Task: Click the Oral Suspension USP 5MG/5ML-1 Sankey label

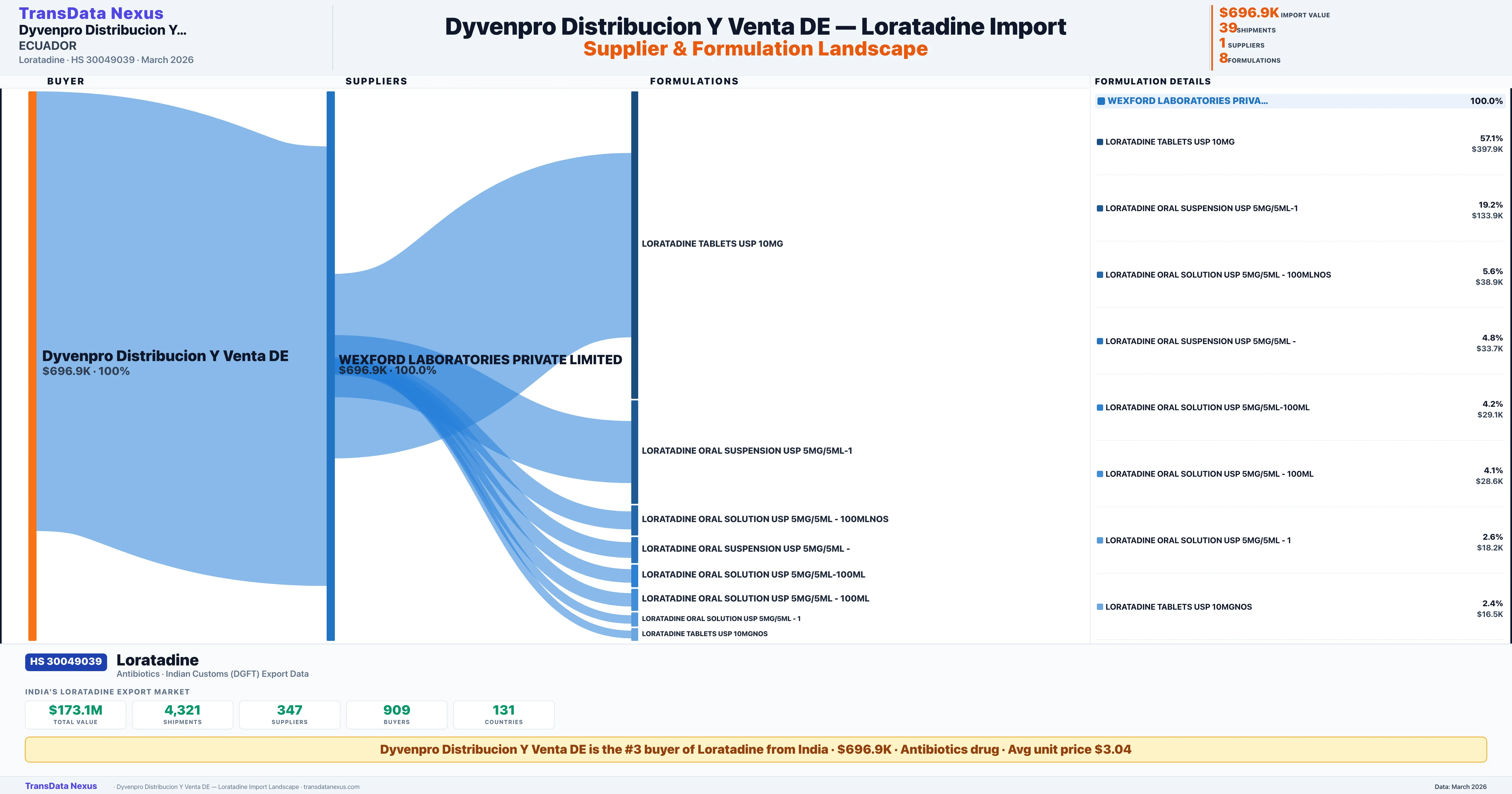Action: click(747, 451)
